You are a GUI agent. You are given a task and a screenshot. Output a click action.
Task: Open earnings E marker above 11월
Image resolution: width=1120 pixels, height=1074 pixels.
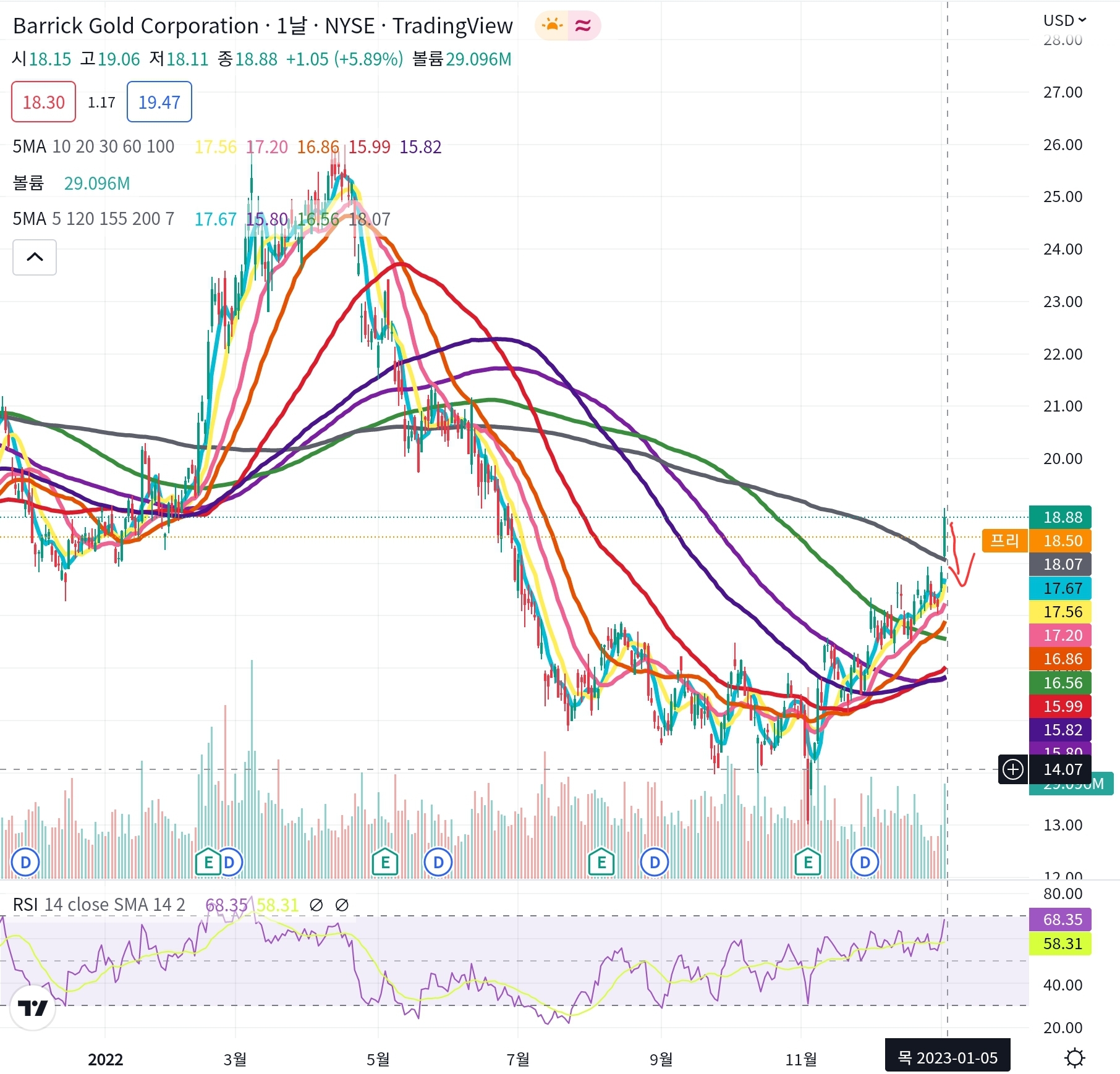808,862
